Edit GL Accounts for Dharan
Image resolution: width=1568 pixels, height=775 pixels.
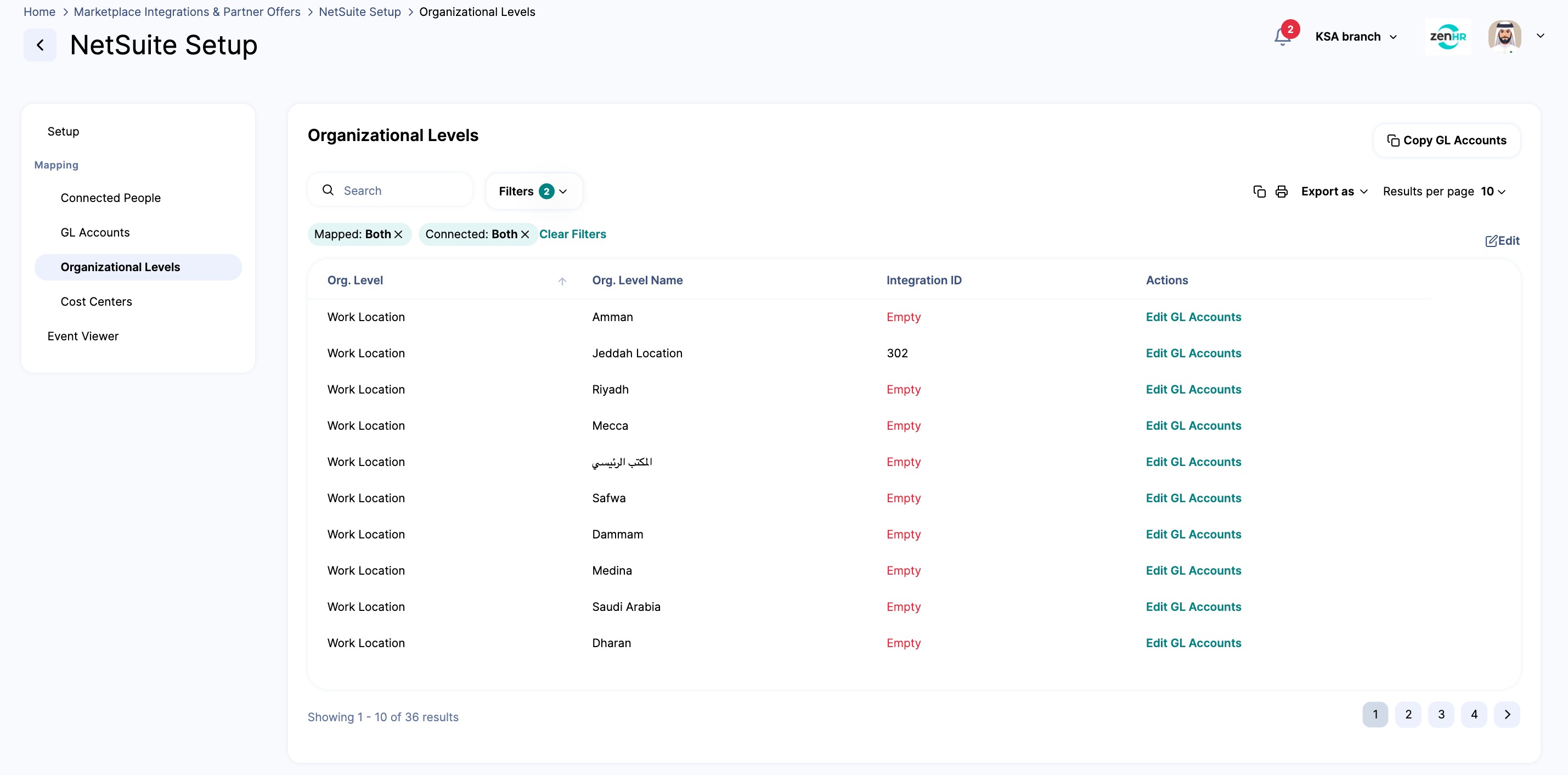(x=1193, y=643)
